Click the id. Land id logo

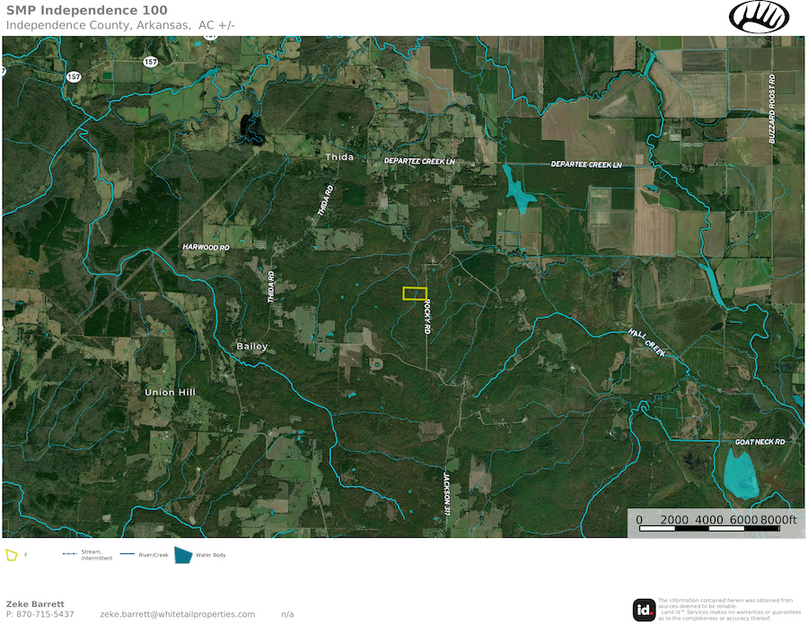[x=644, y=609]
